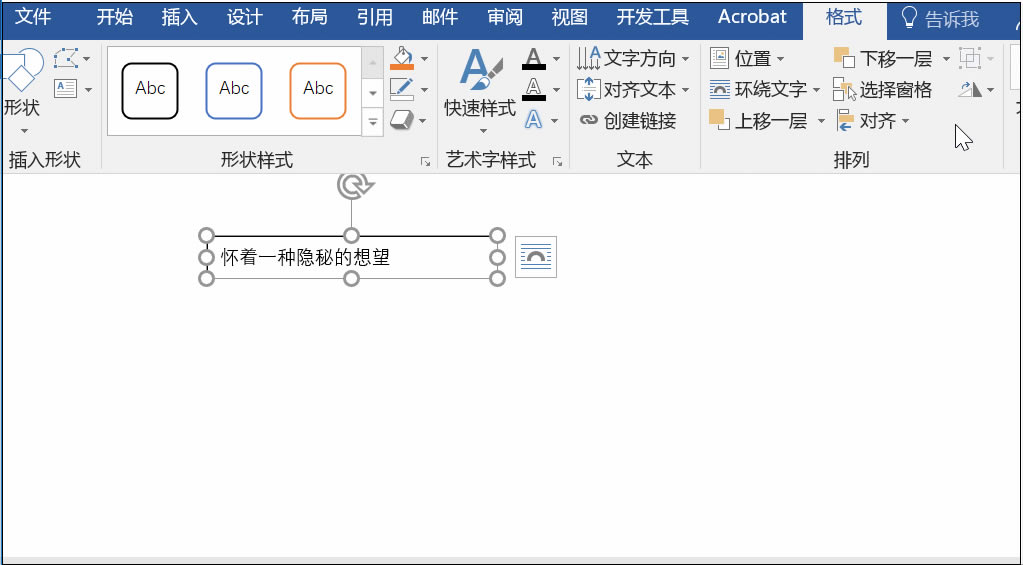Expand the shape styles gallery more arrow
The height and width of the screenshot is (565, 1023).
click(372, 121)
